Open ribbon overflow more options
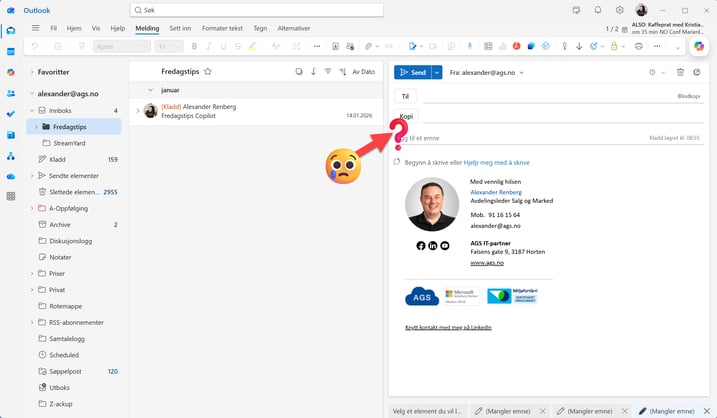 [657, 46]
